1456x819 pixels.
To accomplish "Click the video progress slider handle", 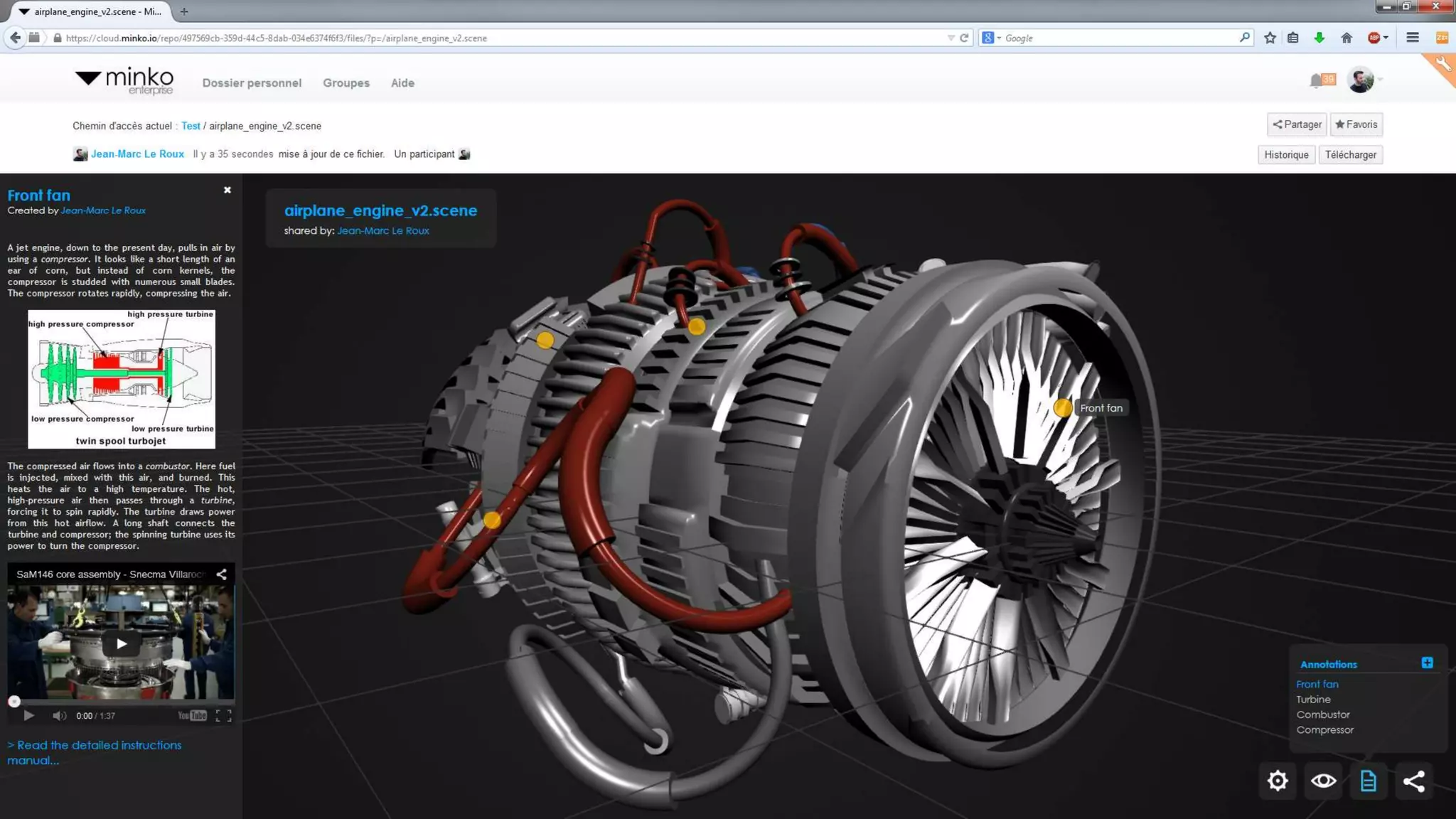I will pos(14,702).
